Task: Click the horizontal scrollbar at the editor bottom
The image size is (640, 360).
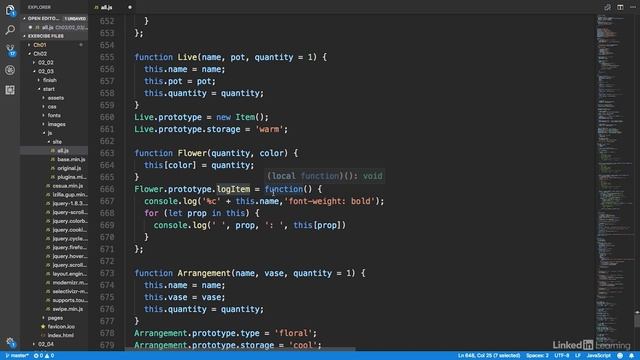Action: tap(240, 349)
